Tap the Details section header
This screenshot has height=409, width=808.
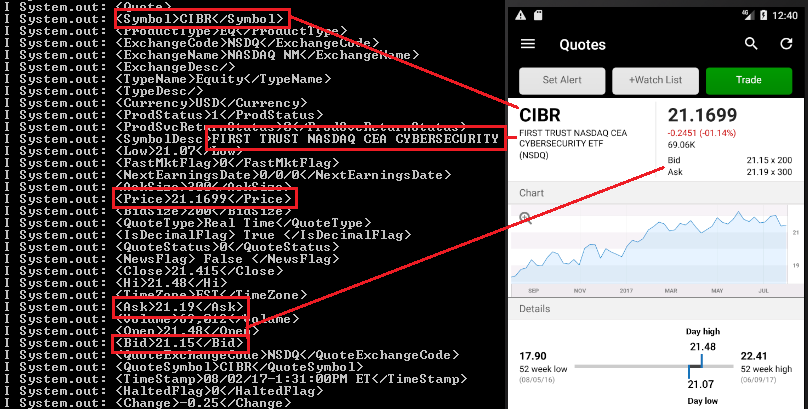655,309
